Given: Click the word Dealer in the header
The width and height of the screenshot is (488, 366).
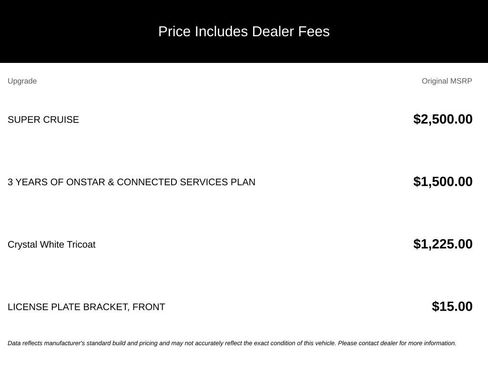Looking at the screenshot, I should pos(273,31).
